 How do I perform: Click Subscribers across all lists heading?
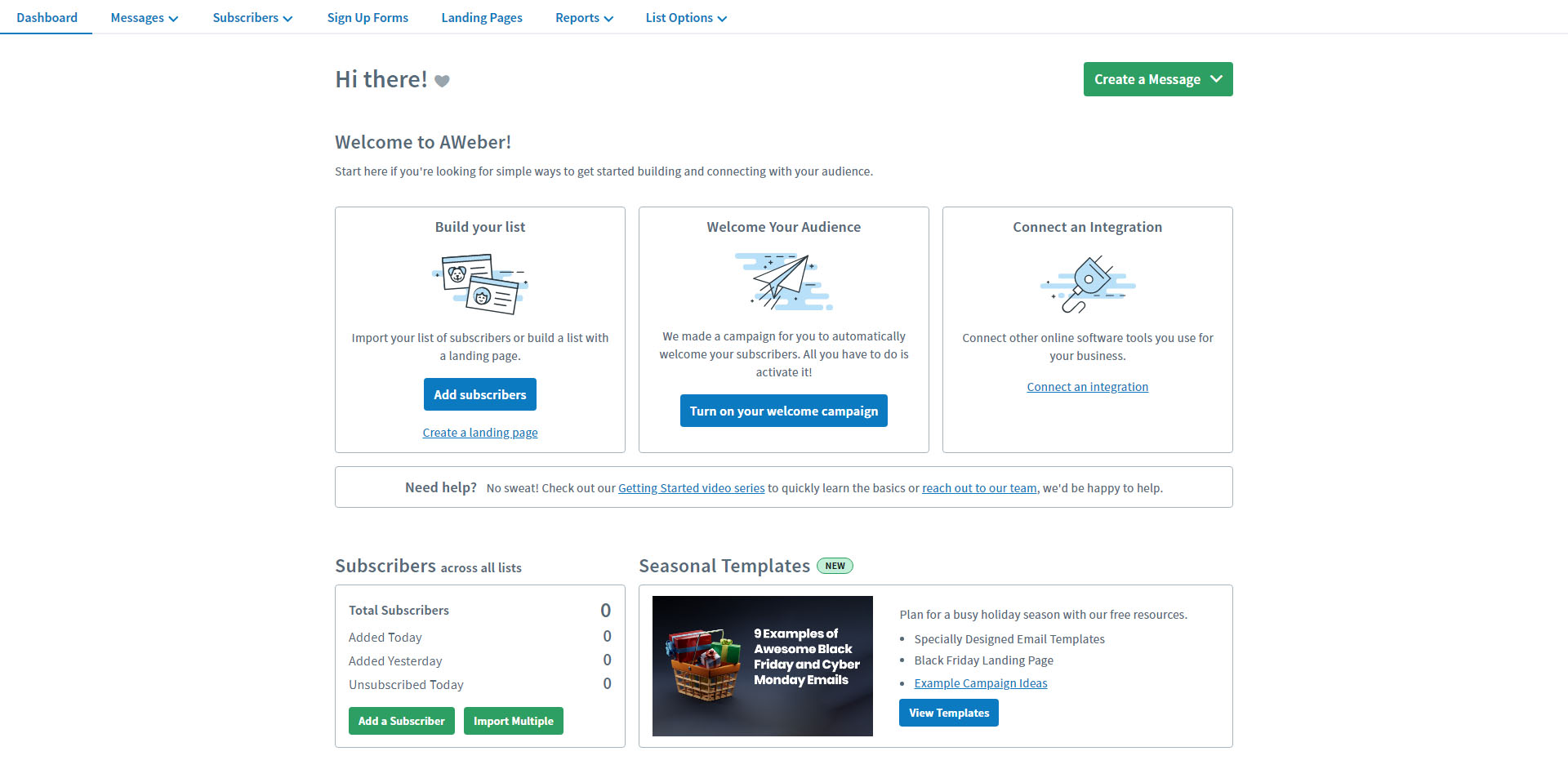pos(428,566)
